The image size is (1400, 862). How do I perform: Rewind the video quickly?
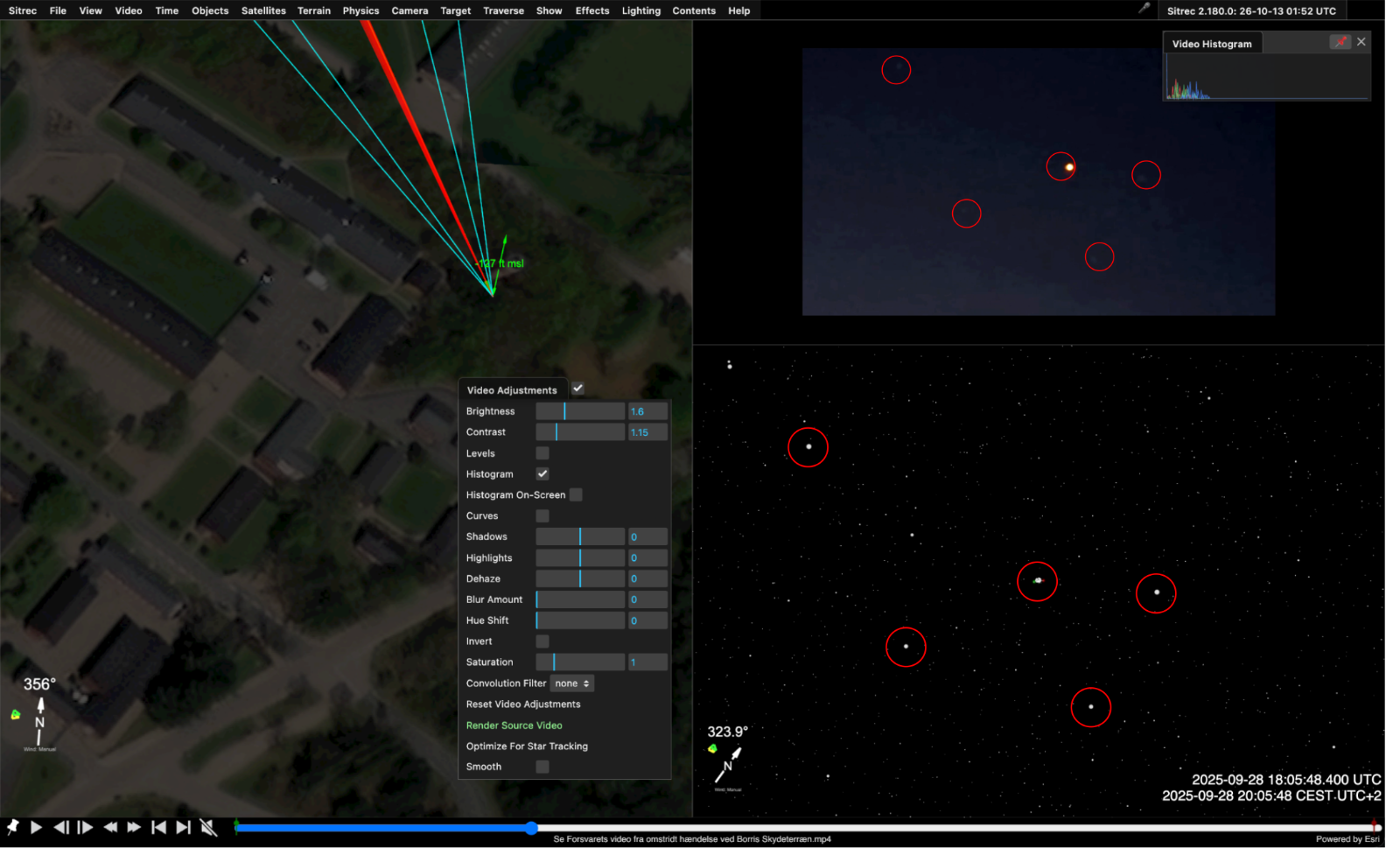(x=110, y=827)
